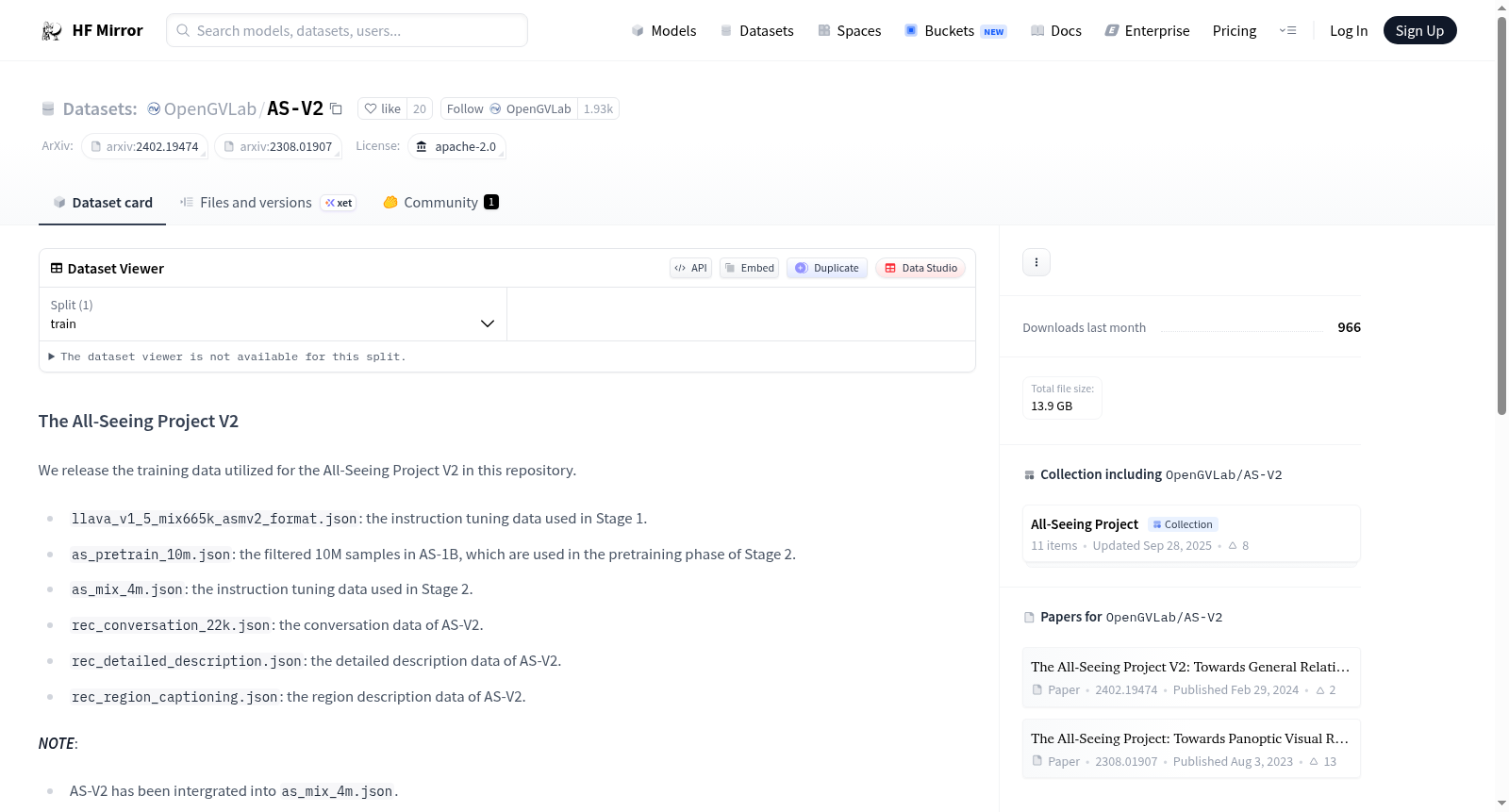The height and width of the screenshot is (812, 1509).
Task: Click the total file size 13.9 GB
Action: point(1052,406)
